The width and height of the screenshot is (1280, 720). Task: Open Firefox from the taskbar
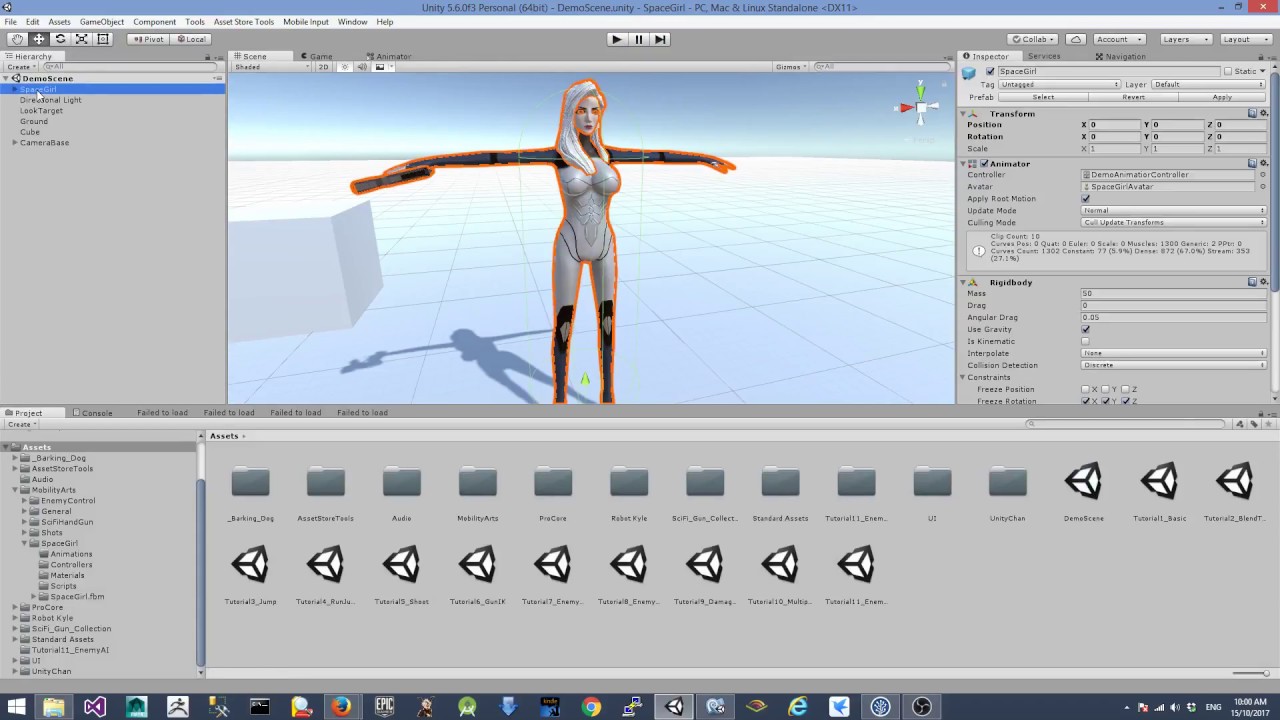coord(342,707)
